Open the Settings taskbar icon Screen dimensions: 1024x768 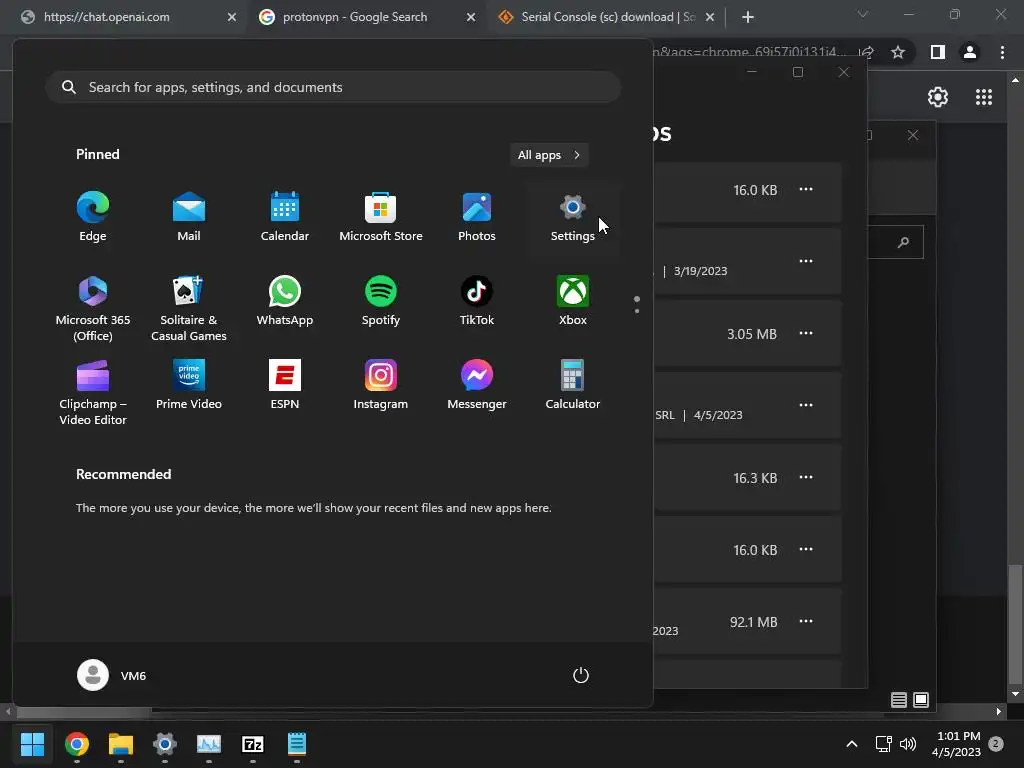(x=165, y=744)
